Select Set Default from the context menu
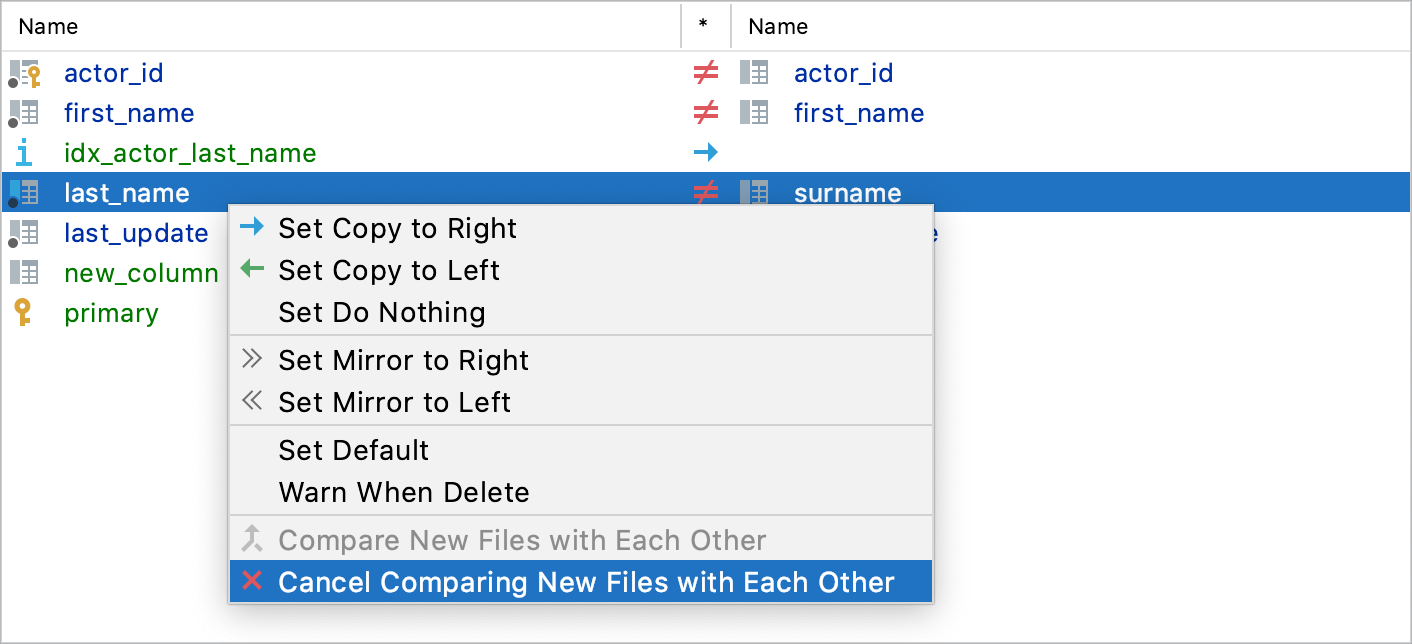Viewport: 1412px width, 644px height. pyautogui.click(x=354, y=451)
